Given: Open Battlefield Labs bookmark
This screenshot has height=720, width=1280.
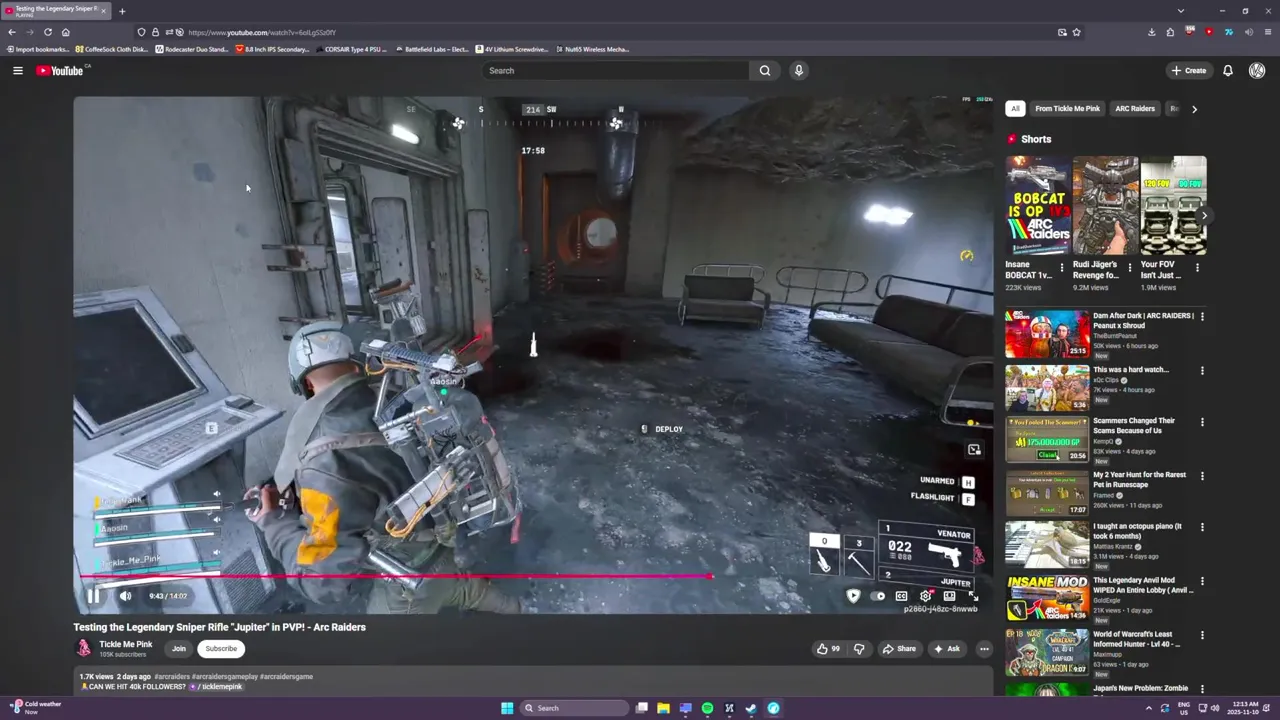Looking at the screenshot, I should (430, 49).
